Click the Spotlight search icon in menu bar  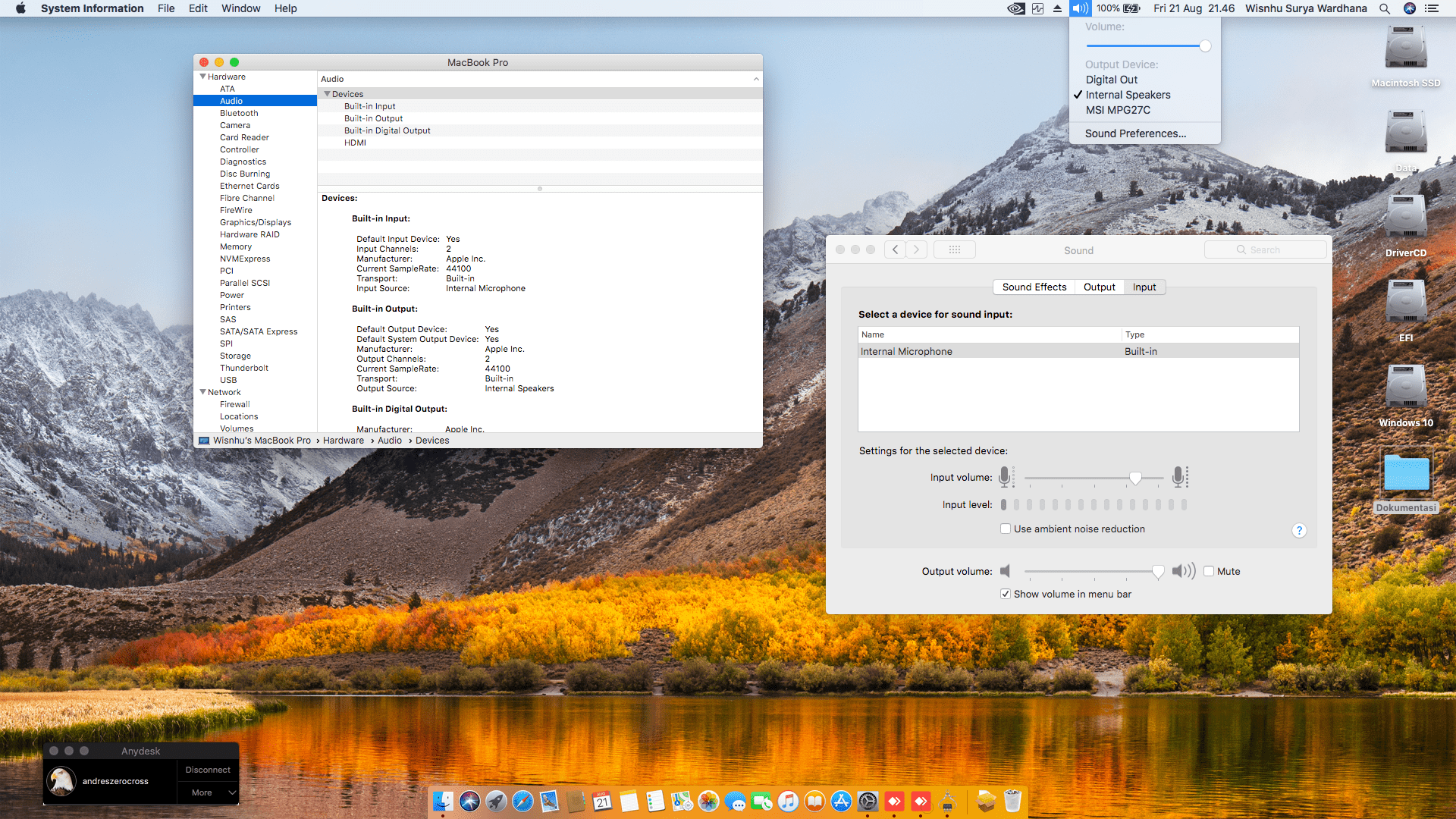point(1385,8)
